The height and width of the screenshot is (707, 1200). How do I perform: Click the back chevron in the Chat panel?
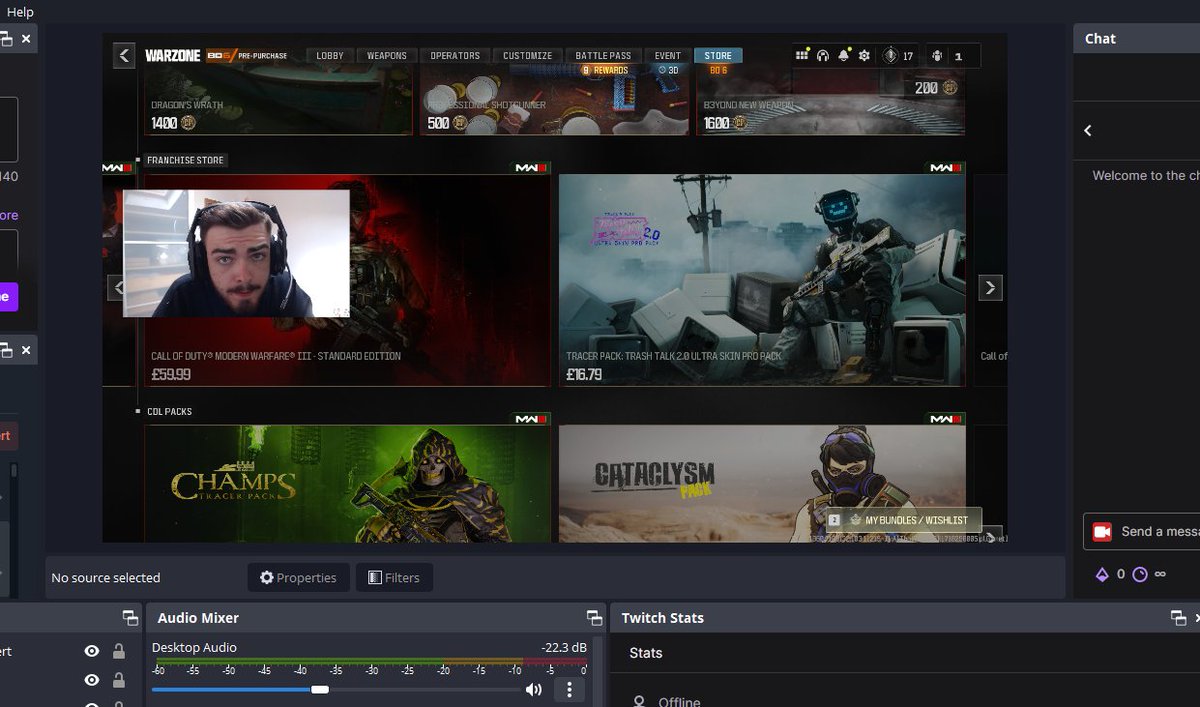(x=1088, y=130)
